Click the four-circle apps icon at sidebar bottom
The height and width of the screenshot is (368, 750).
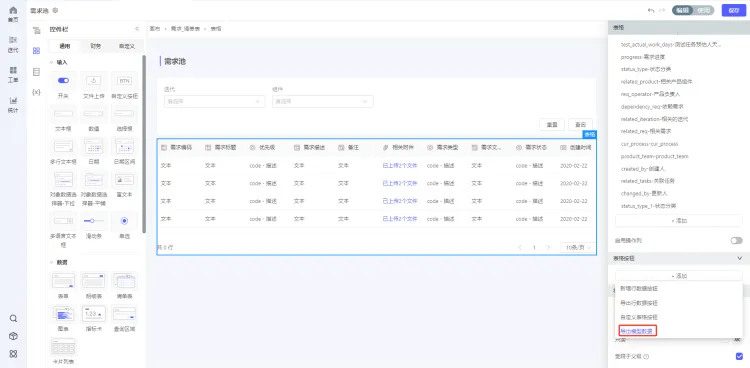pos(13,354)
